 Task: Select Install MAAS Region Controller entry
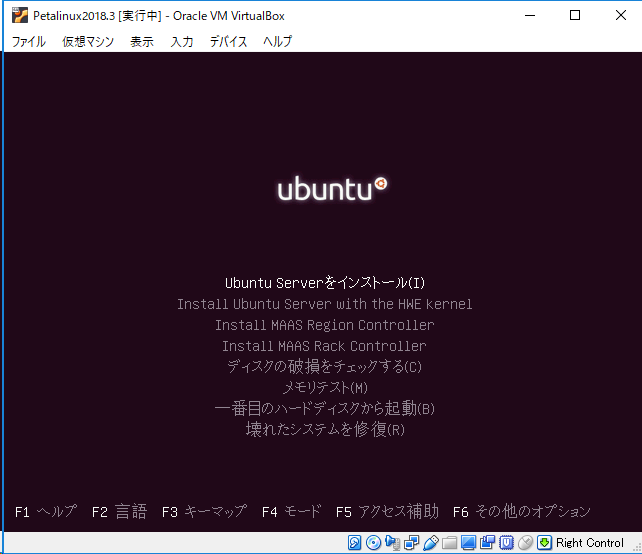point(325,325)
